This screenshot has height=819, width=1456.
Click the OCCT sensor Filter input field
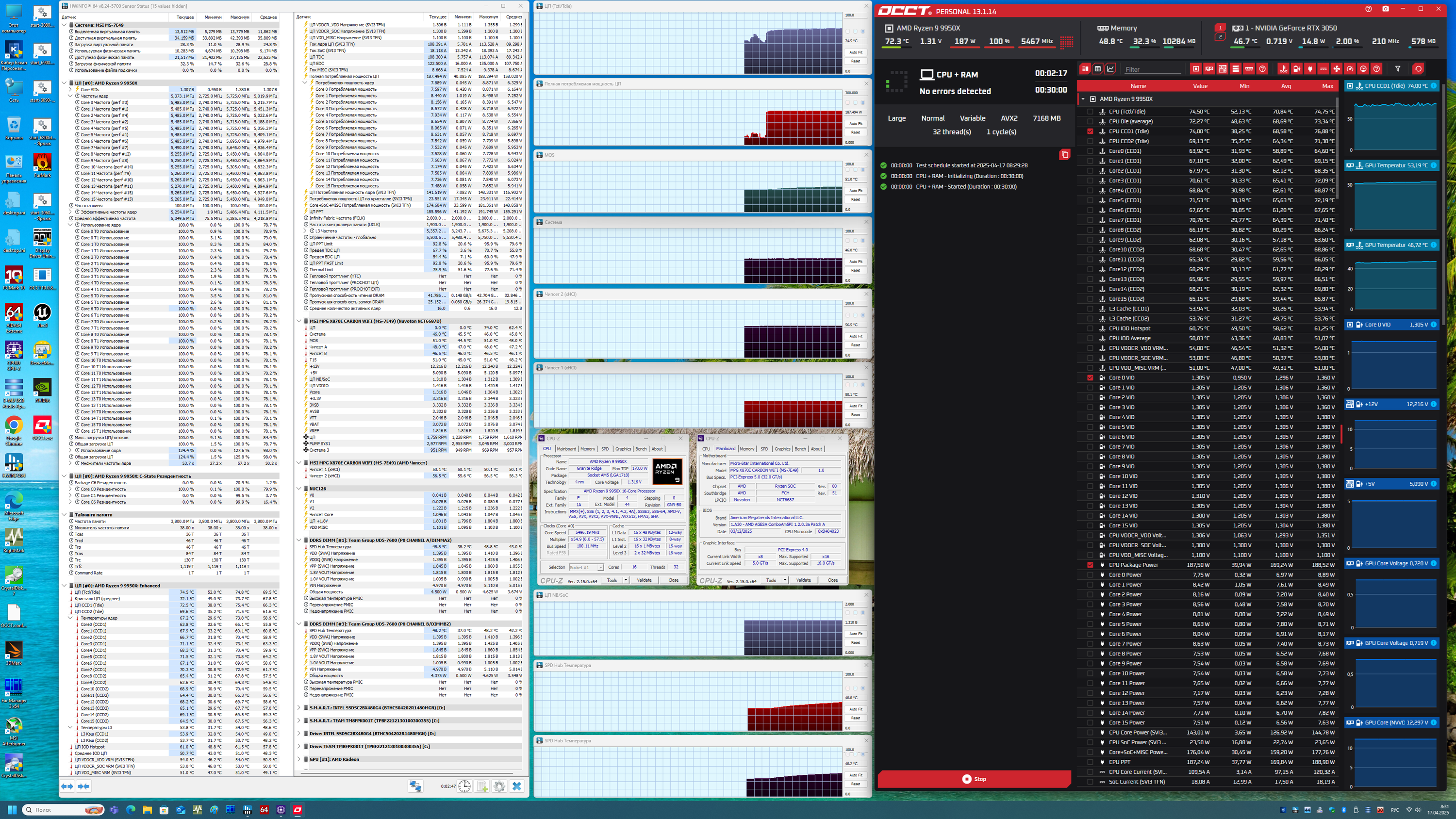1153,69
